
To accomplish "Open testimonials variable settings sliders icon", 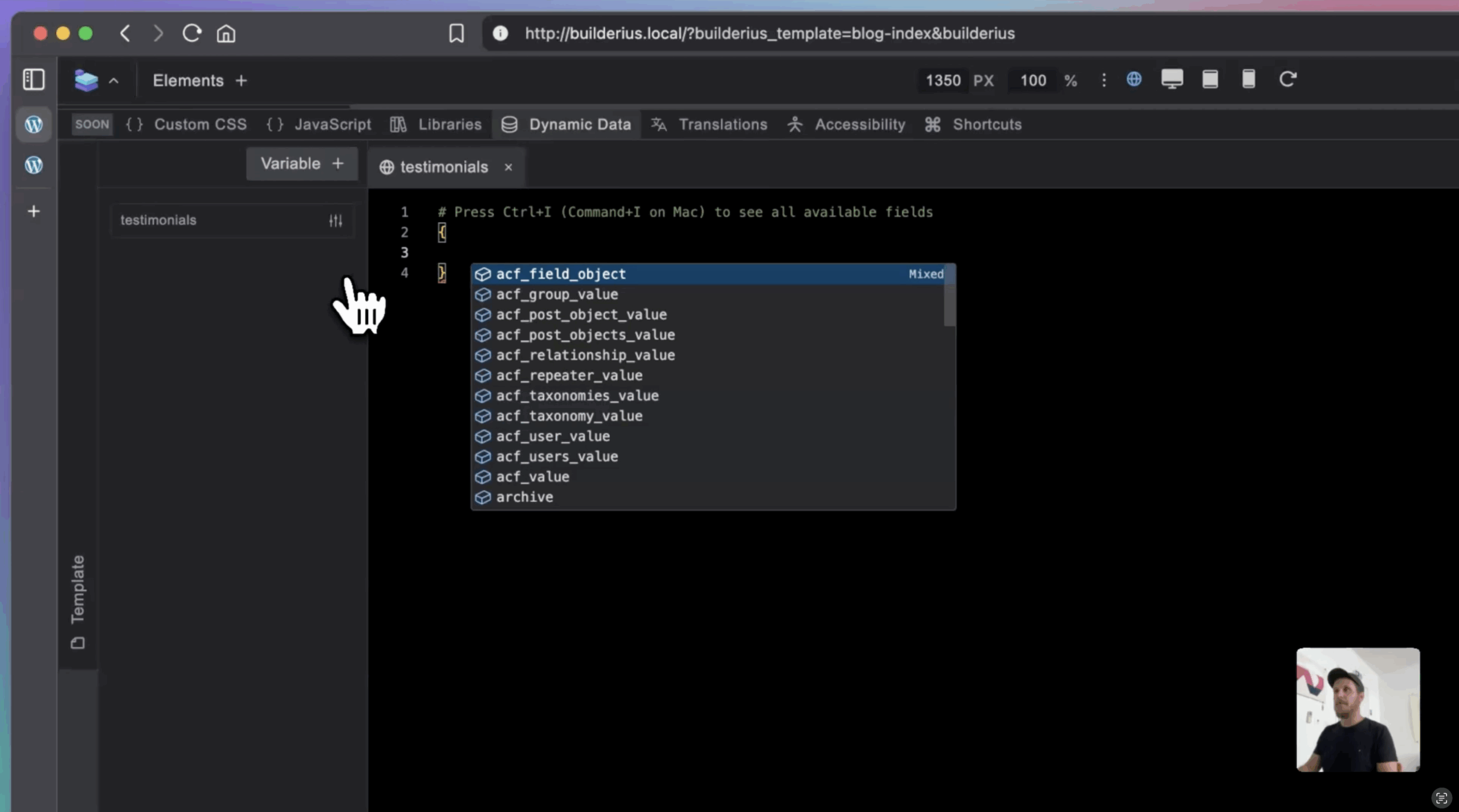I will pos(336,221).
